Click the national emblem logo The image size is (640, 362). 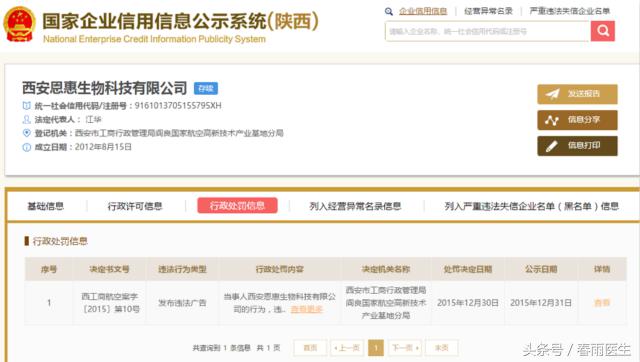tap(19, 24)
